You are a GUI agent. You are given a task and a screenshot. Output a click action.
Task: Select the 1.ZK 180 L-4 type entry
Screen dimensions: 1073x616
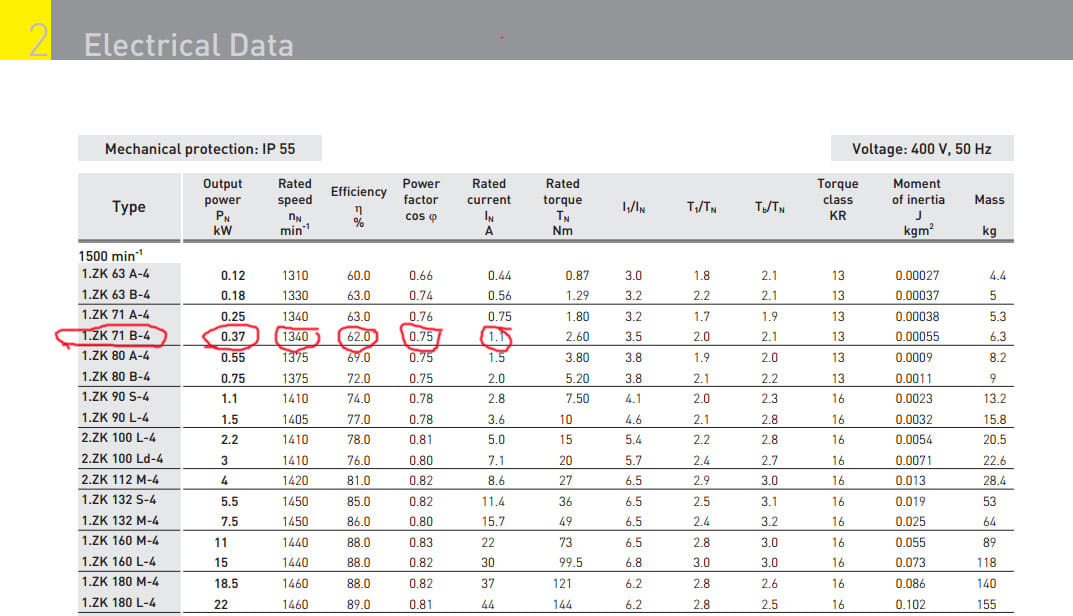116,603
